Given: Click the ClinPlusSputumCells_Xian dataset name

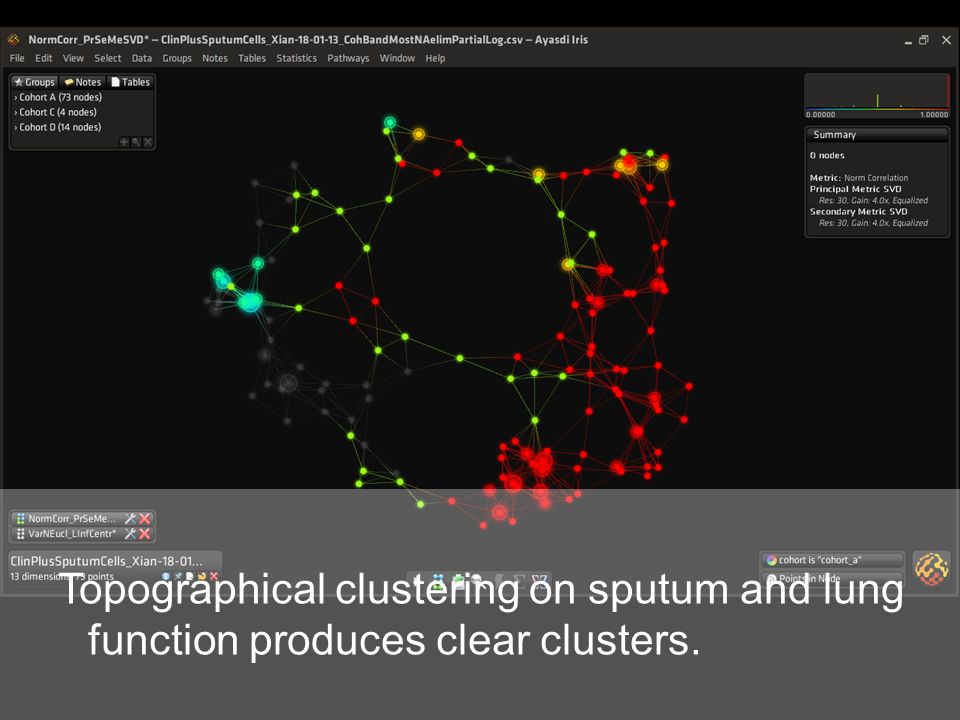Looking at the screenshot, I should tap(106, 561).
